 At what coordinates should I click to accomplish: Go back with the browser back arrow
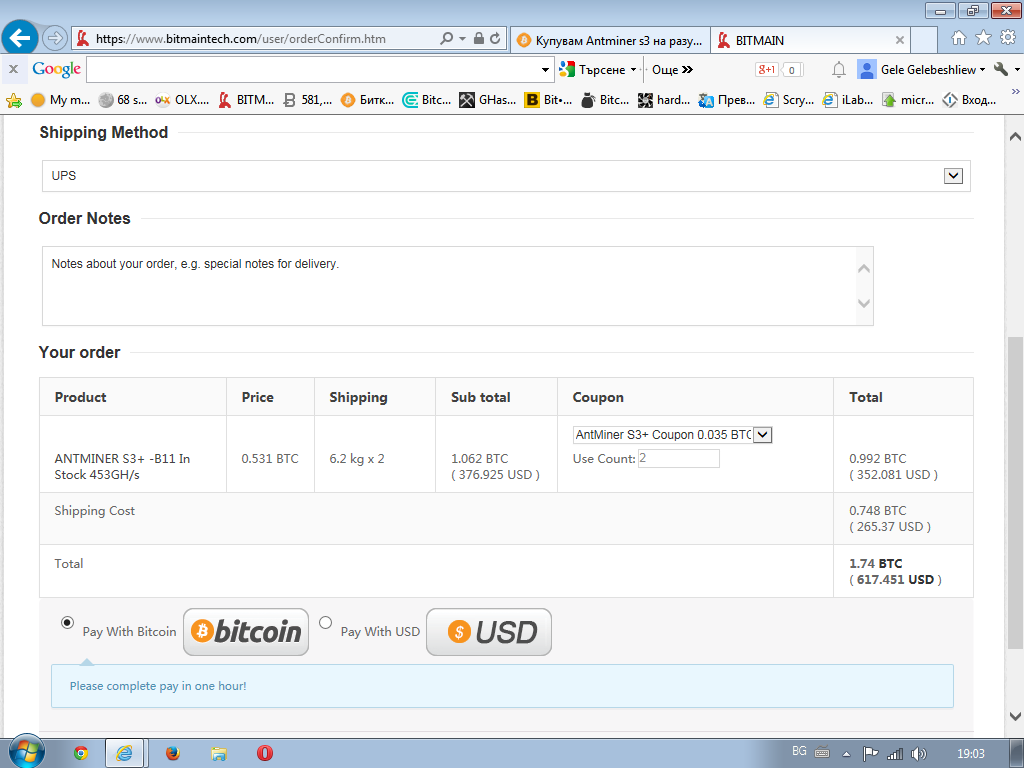pyautogui.click(x=20, y=38)
